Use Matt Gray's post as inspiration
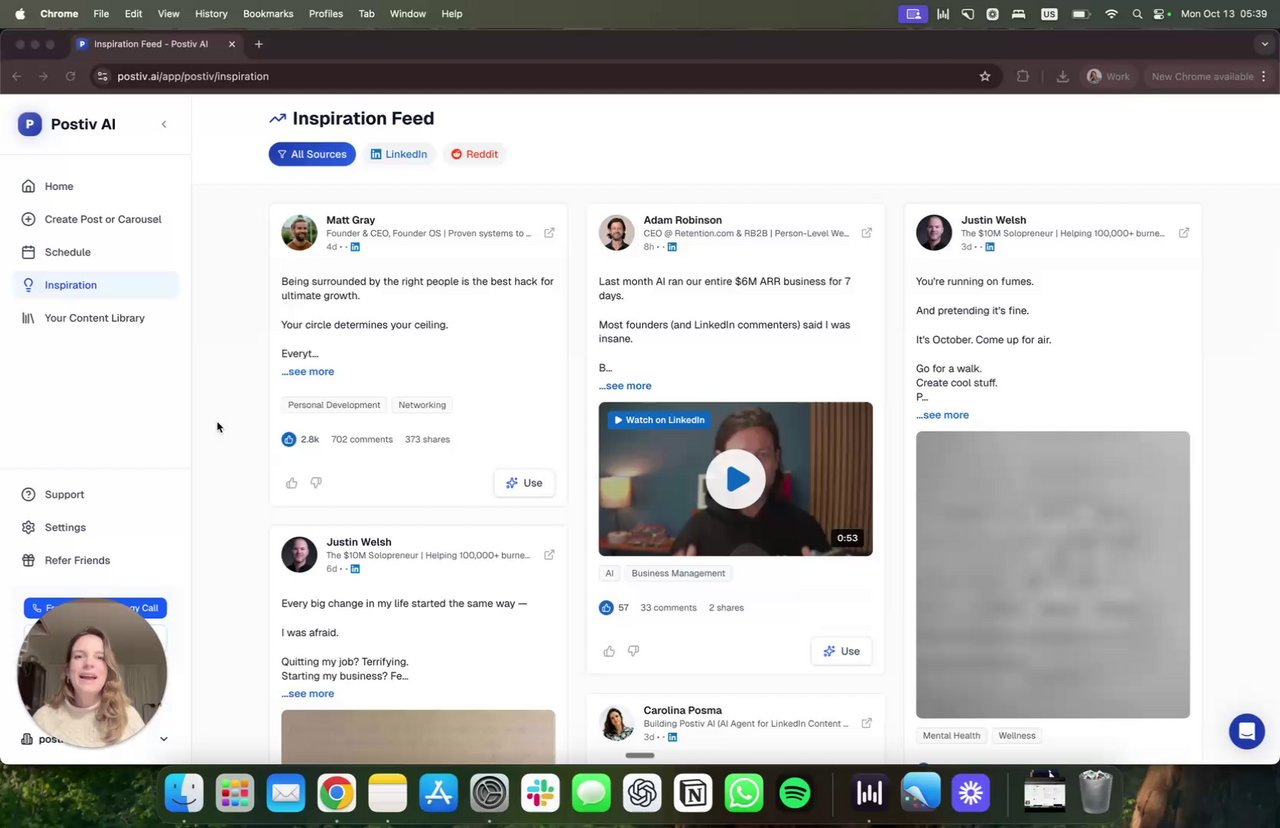This screenshot has height=828, width=1280. coord(524,483)
